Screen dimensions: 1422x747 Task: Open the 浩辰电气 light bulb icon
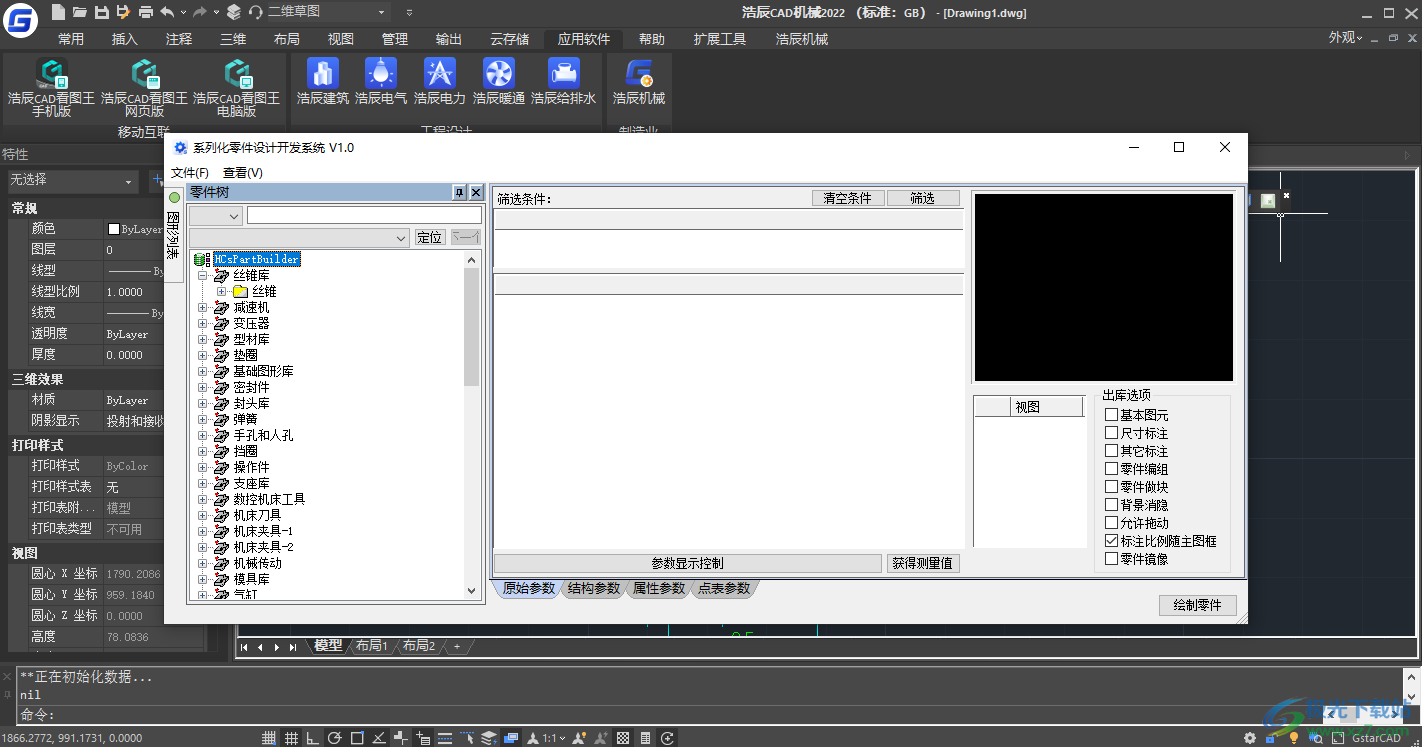(381, 73)
